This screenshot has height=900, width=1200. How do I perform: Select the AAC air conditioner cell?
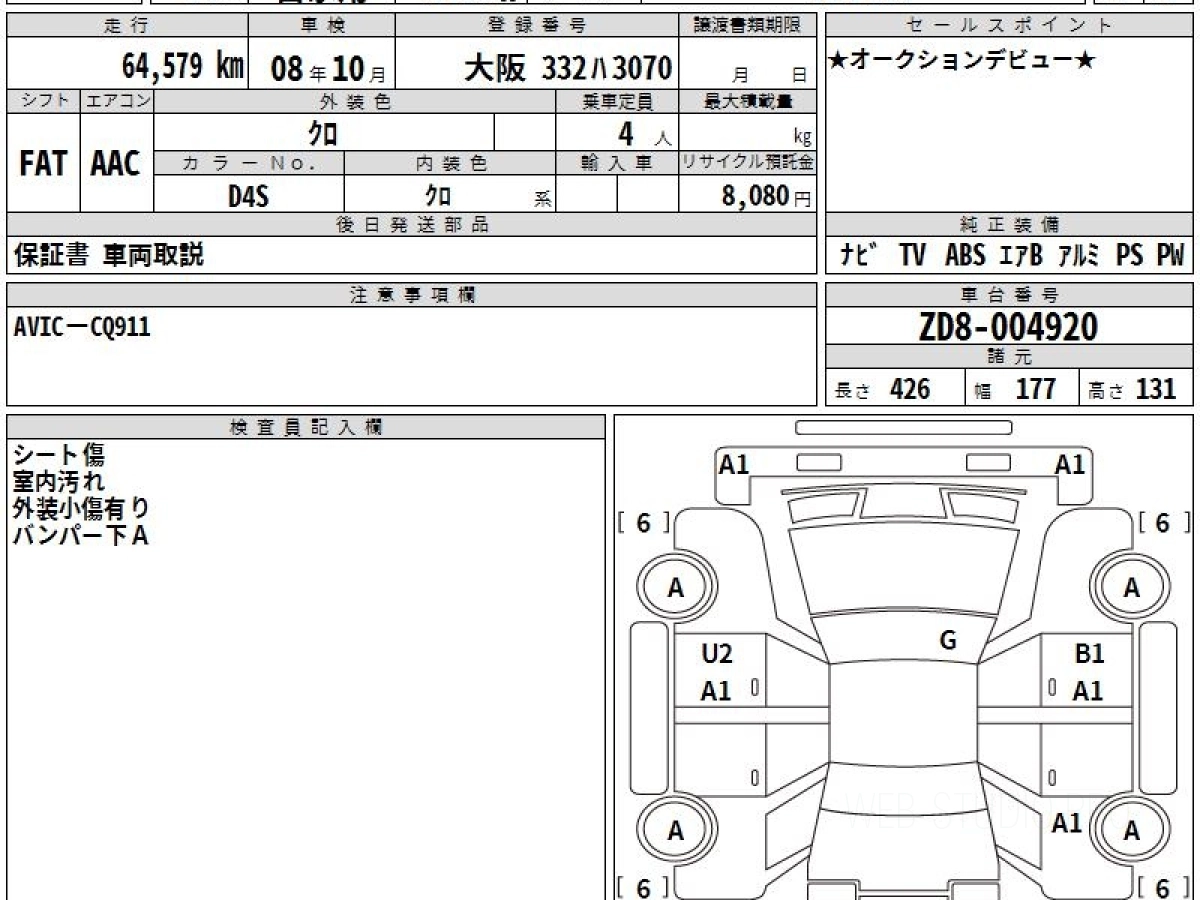click(116, 164)
